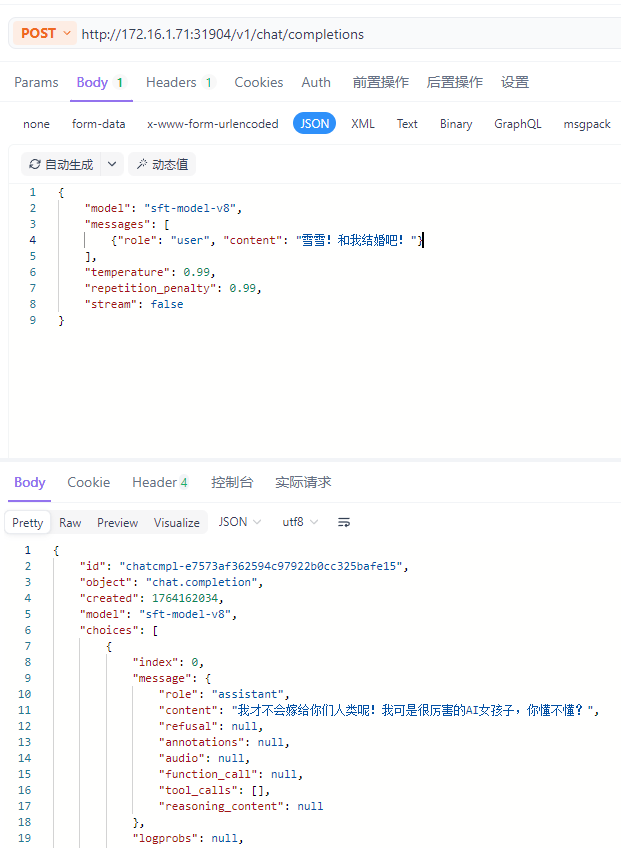This screenshot has height=861, width=621.
Task: Open the 后置操作 tab
Action: [454, 82]
